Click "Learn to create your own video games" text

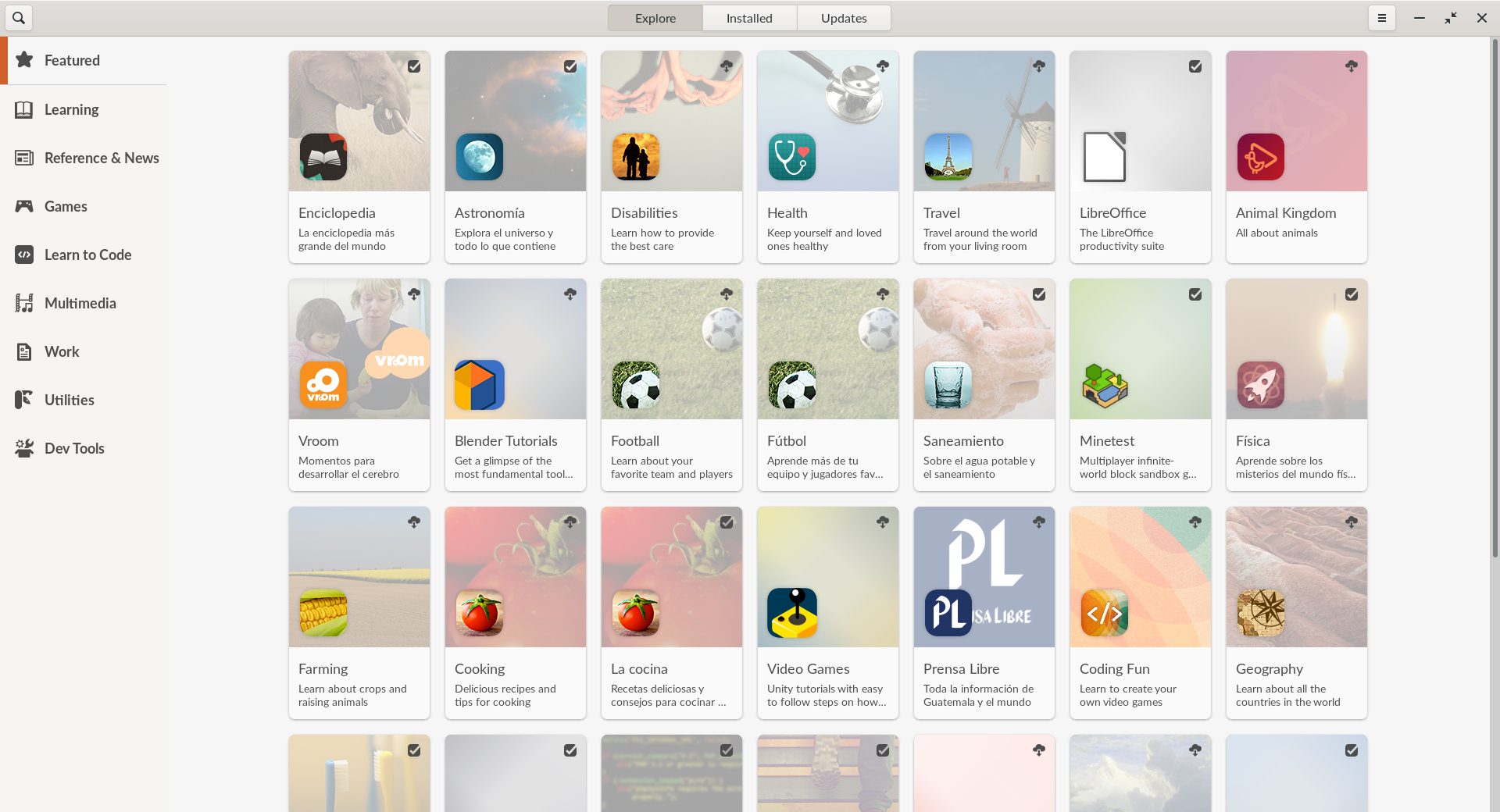1128,695
